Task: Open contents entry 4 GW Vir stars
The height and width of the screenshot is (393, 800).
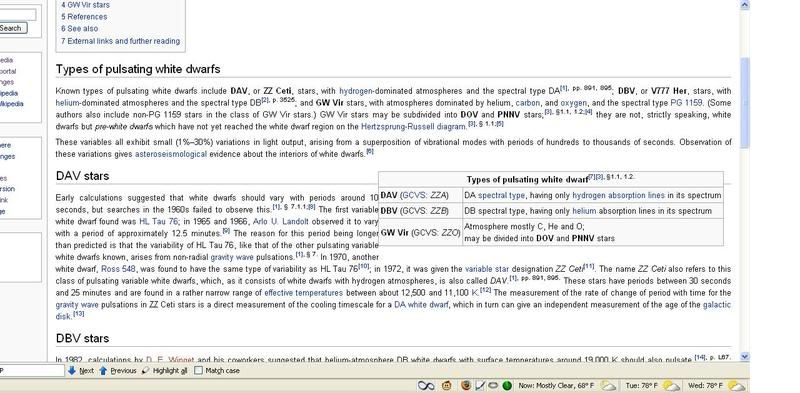Action: click(x=85, y=5)
